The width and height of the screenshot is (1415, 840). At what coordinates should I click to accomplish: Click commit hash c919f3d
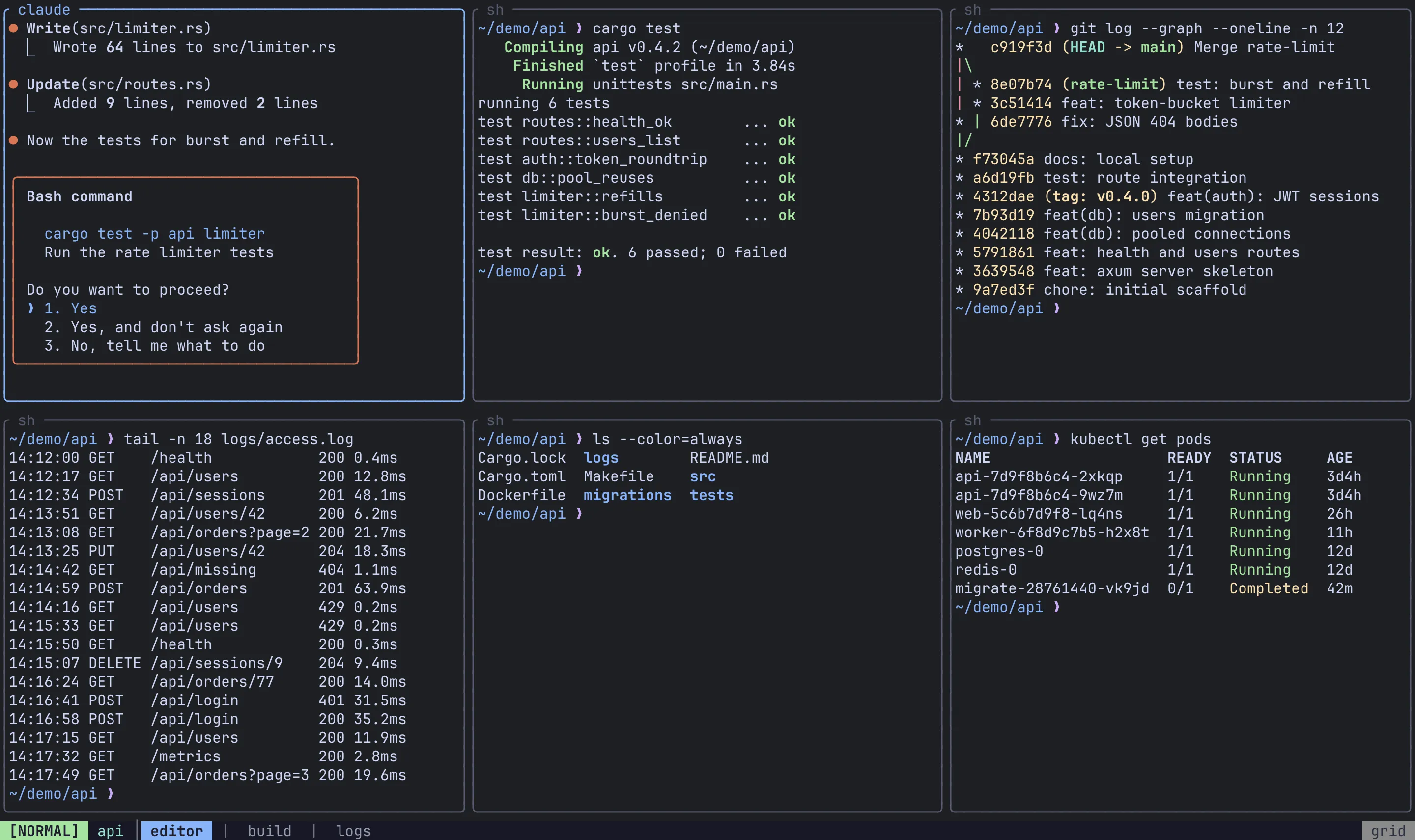pyautogui.click(x=1021, y=47)
